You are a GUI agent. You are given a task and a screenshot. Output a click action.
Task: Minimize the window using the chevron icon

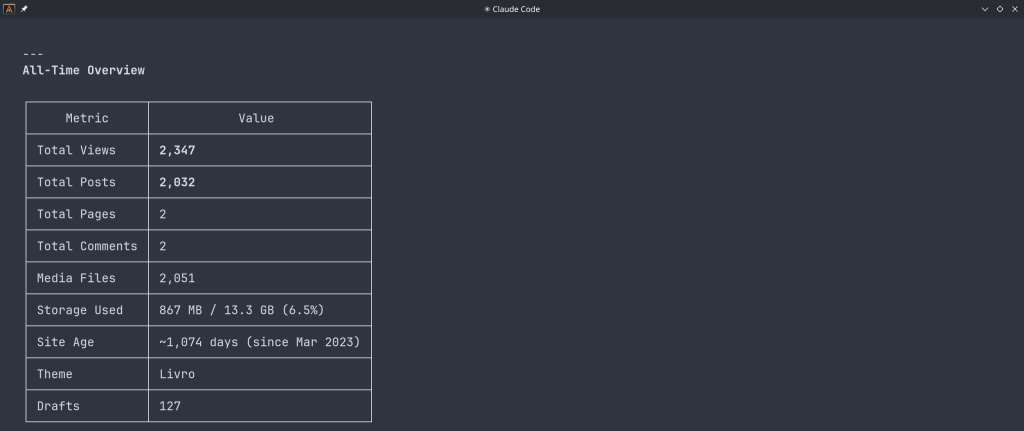click(985, 8)
